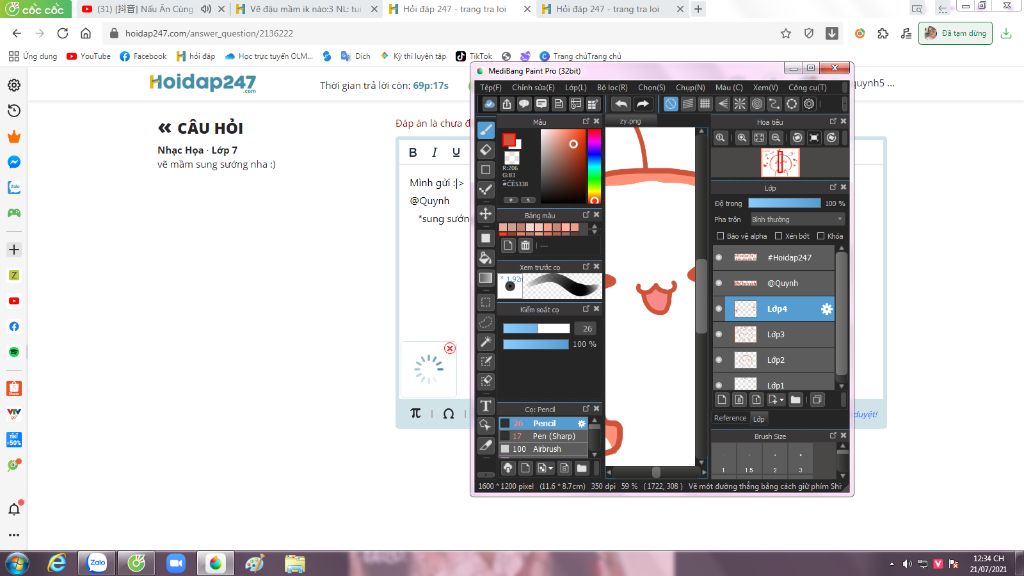Image resolution: width=1024 pixels, height=576 pixels.
Task: Hide the Lớp2 layer
Action: click(x=719, y=360)
